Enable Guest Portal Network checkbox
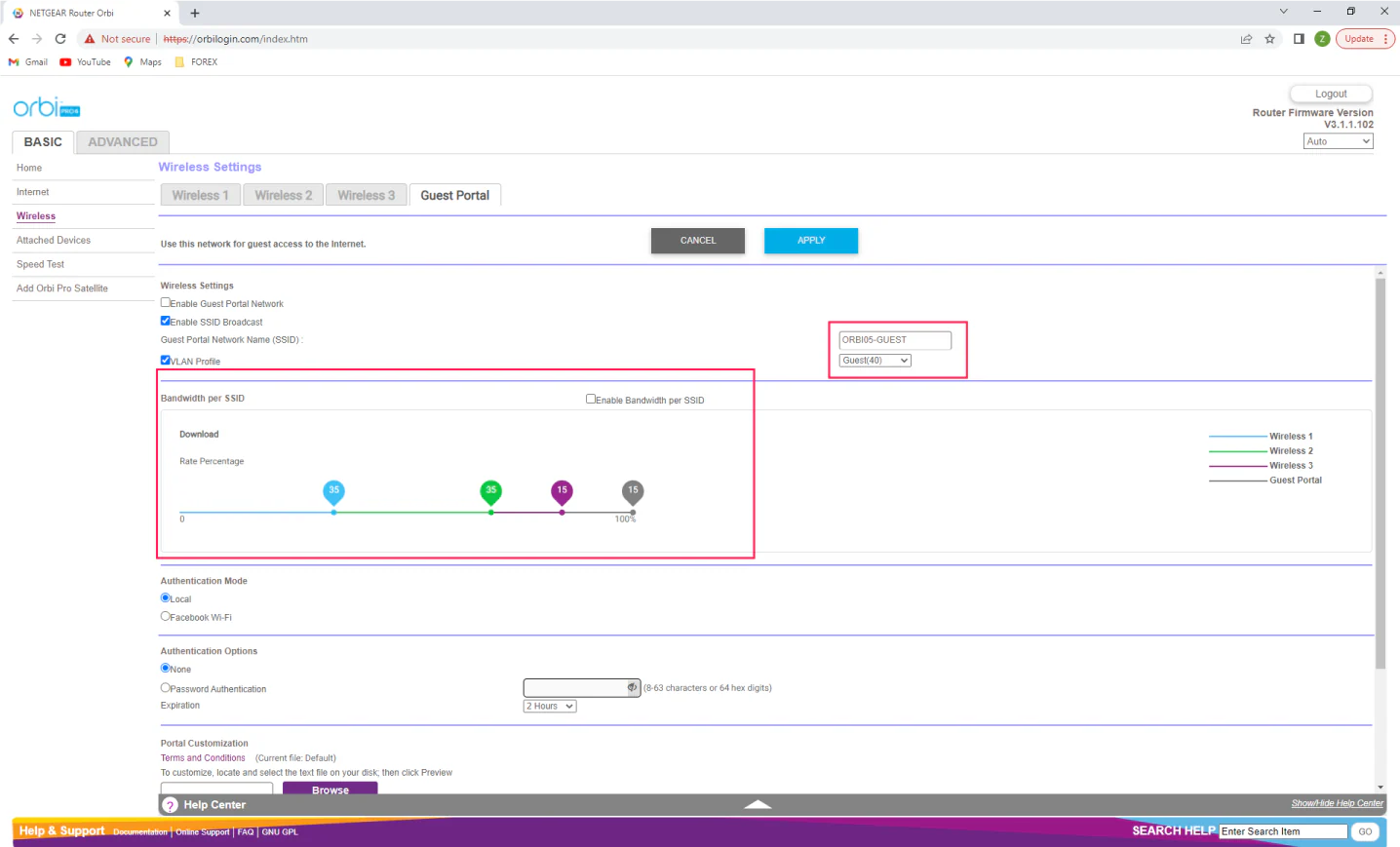This screenshot has height=847, width=1400. [166, 303]
